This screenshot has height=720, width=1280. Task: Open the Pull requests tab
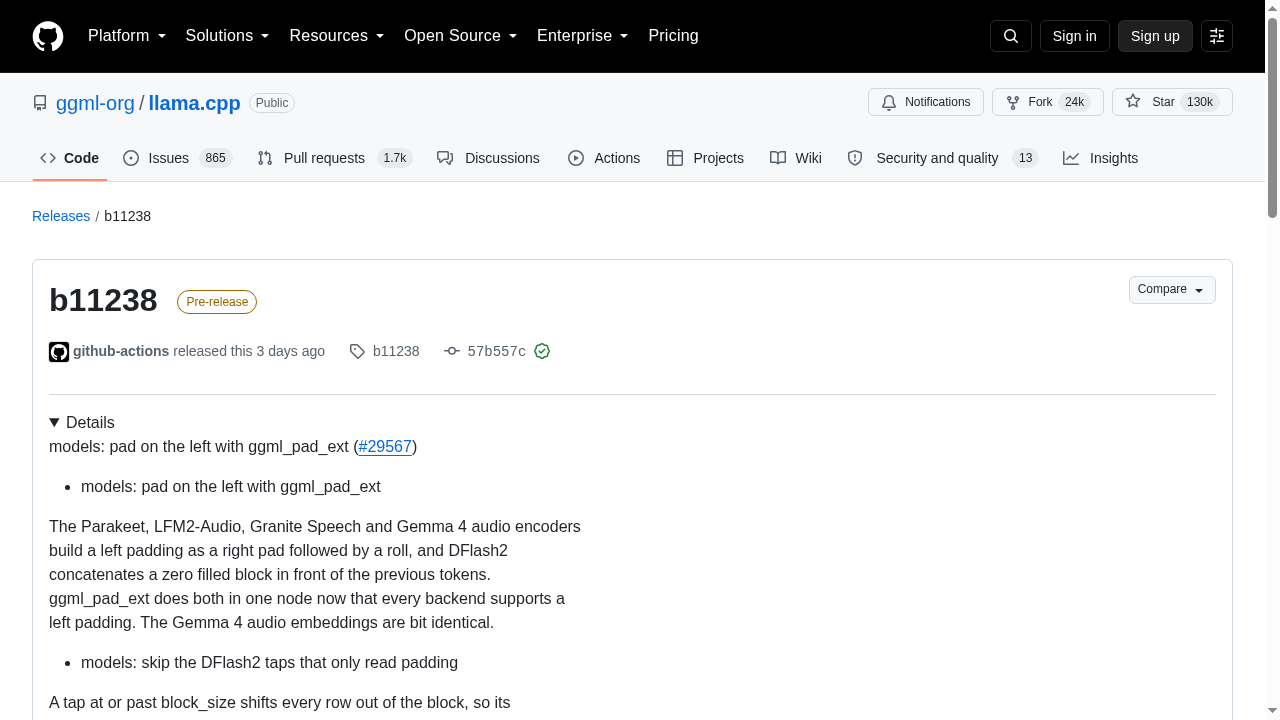coord(335,158)
